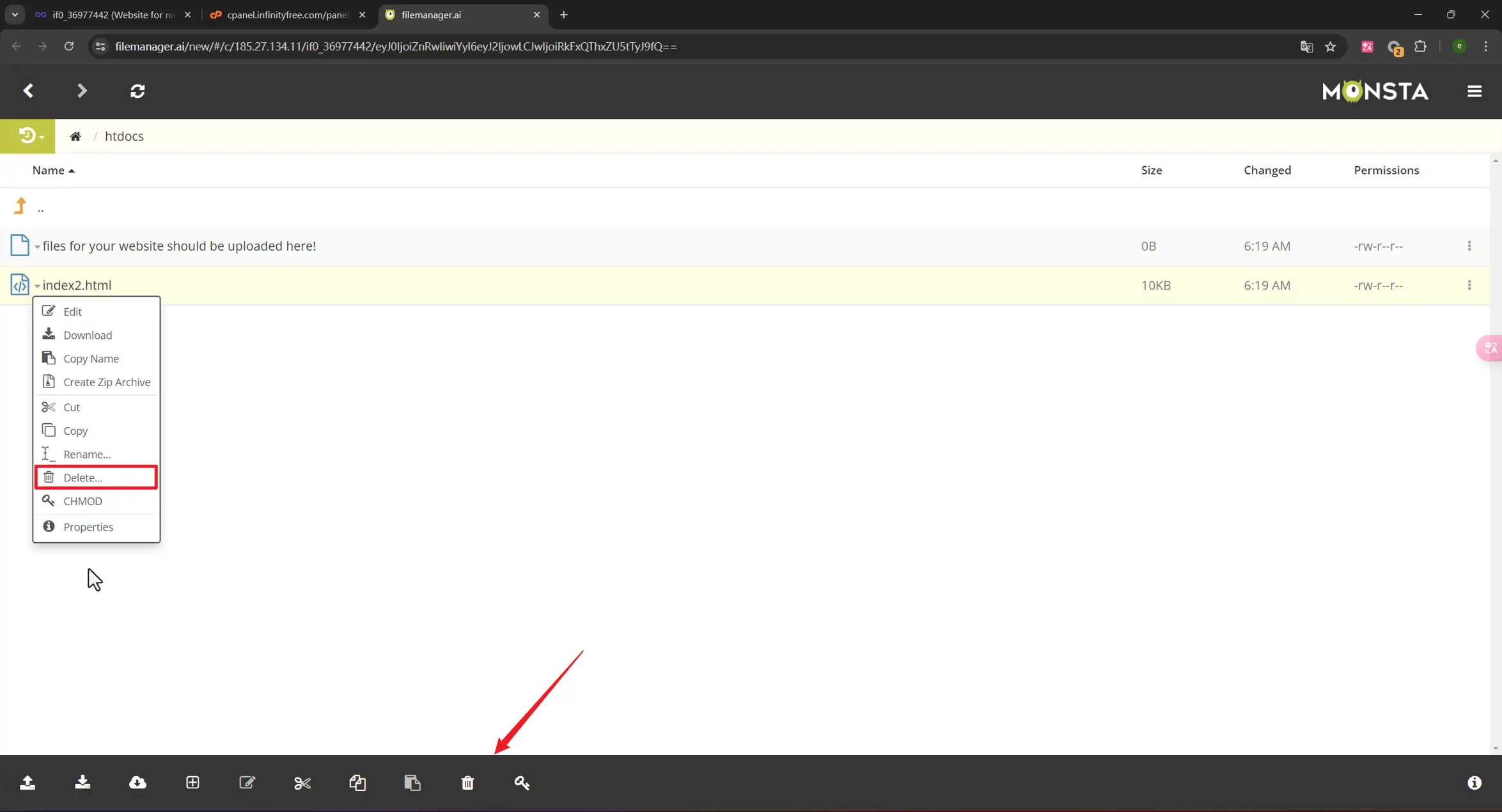1502x812 pixels.
Task: Click the back navigation arrow button
Action: pos(27,91)
